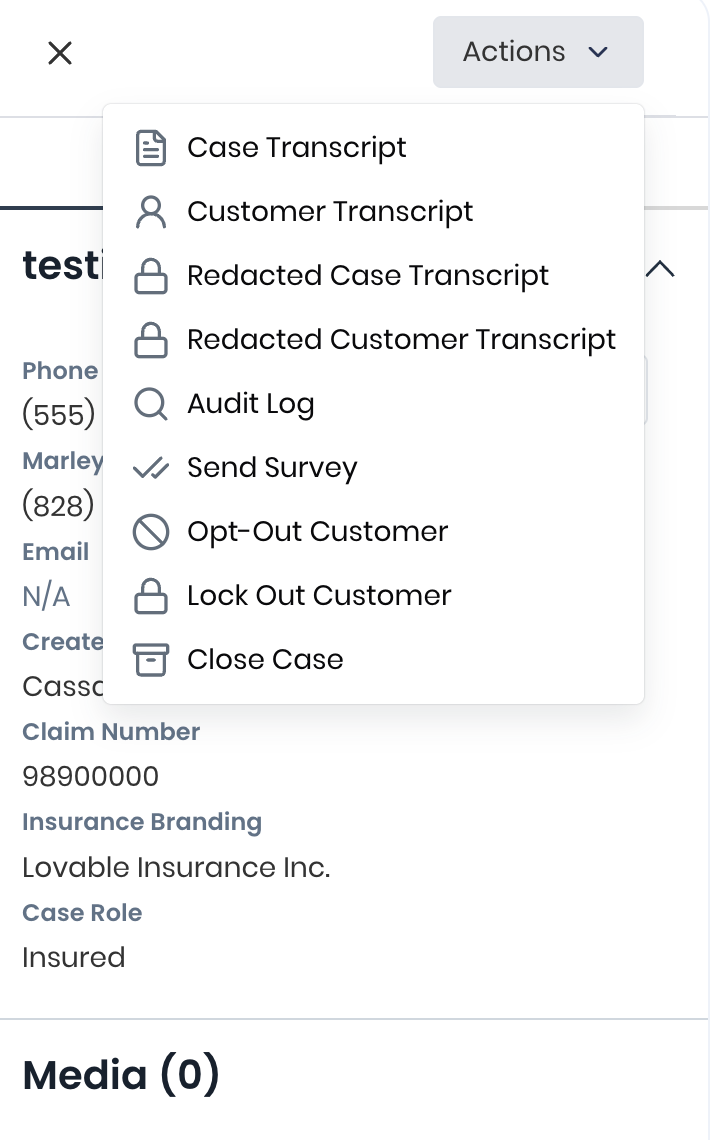Choose Redacted Customer Transcript option

[401, 340]
